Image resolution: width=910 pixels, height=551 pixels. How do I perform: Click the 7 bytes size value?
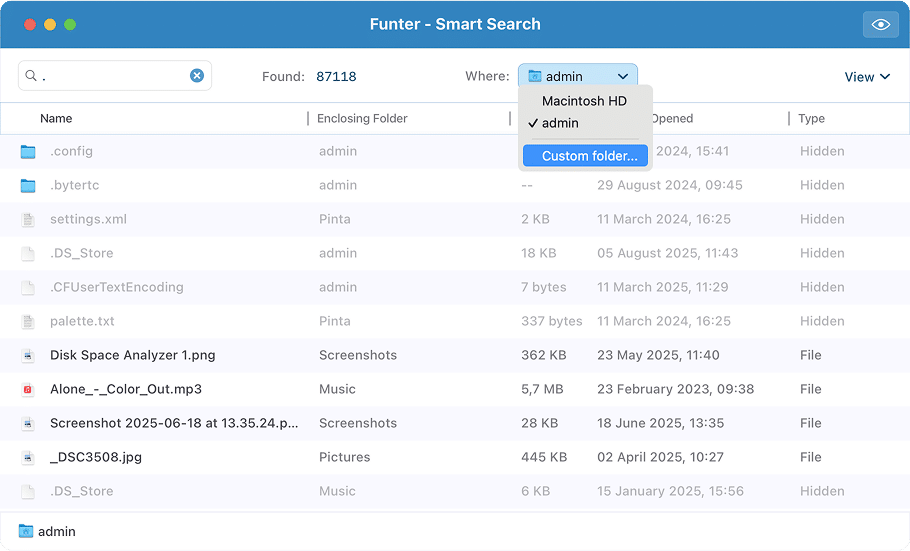click(544, 287)
